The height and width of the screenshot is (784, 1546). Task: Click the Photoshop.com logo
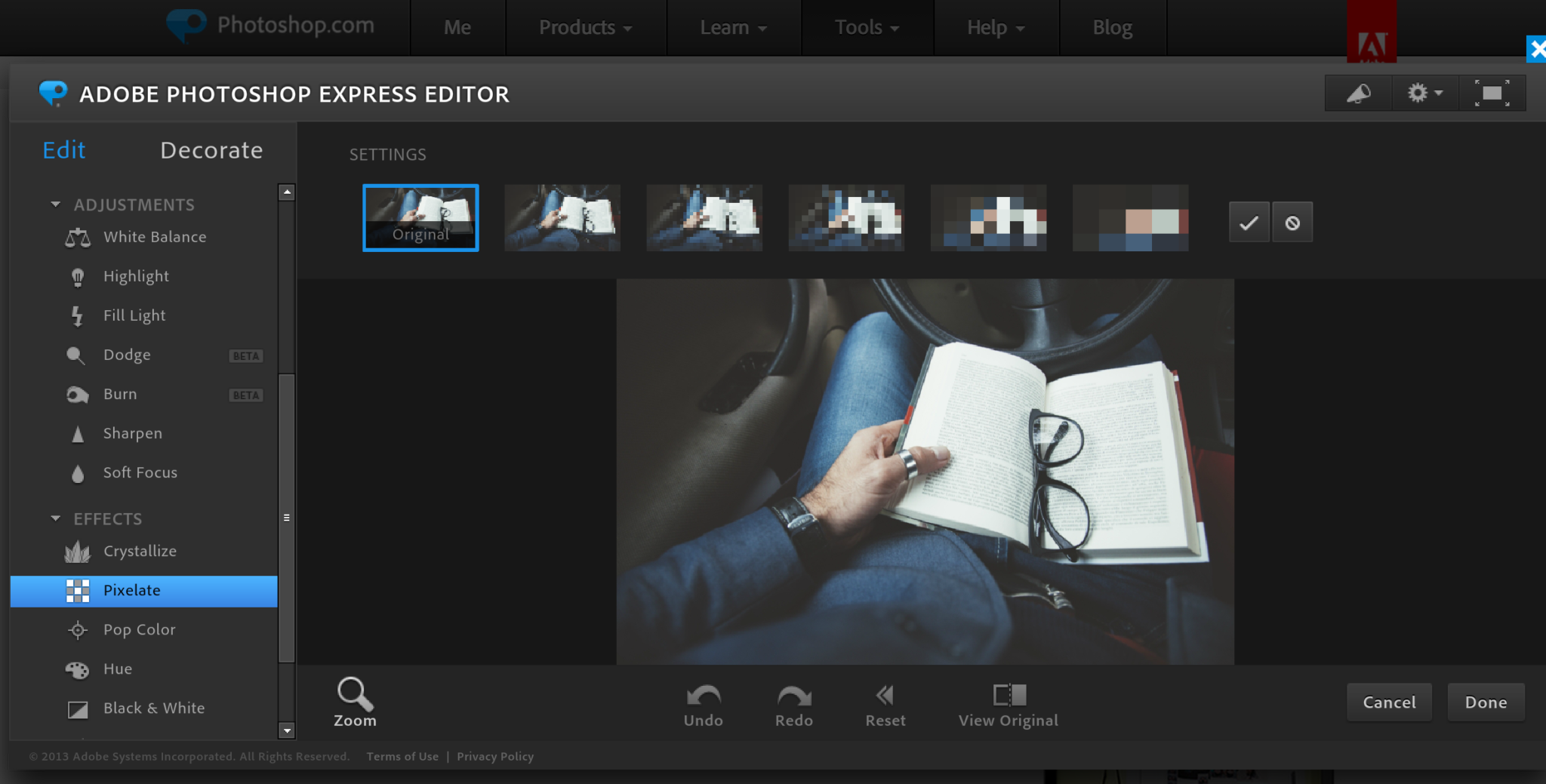point(270,26)
